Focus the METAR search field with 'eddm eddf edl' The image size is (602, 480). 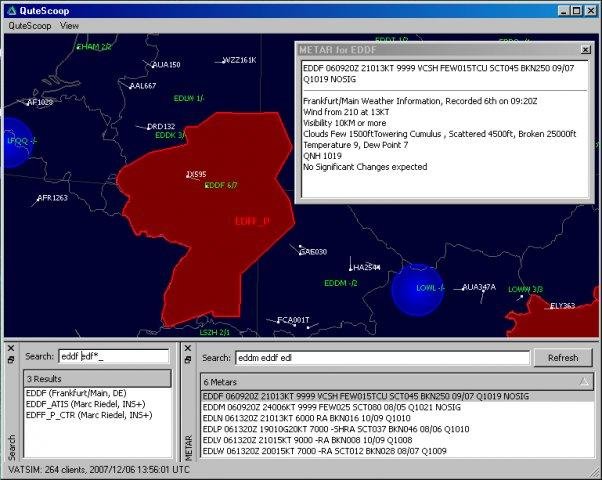[x=382, y=358]
